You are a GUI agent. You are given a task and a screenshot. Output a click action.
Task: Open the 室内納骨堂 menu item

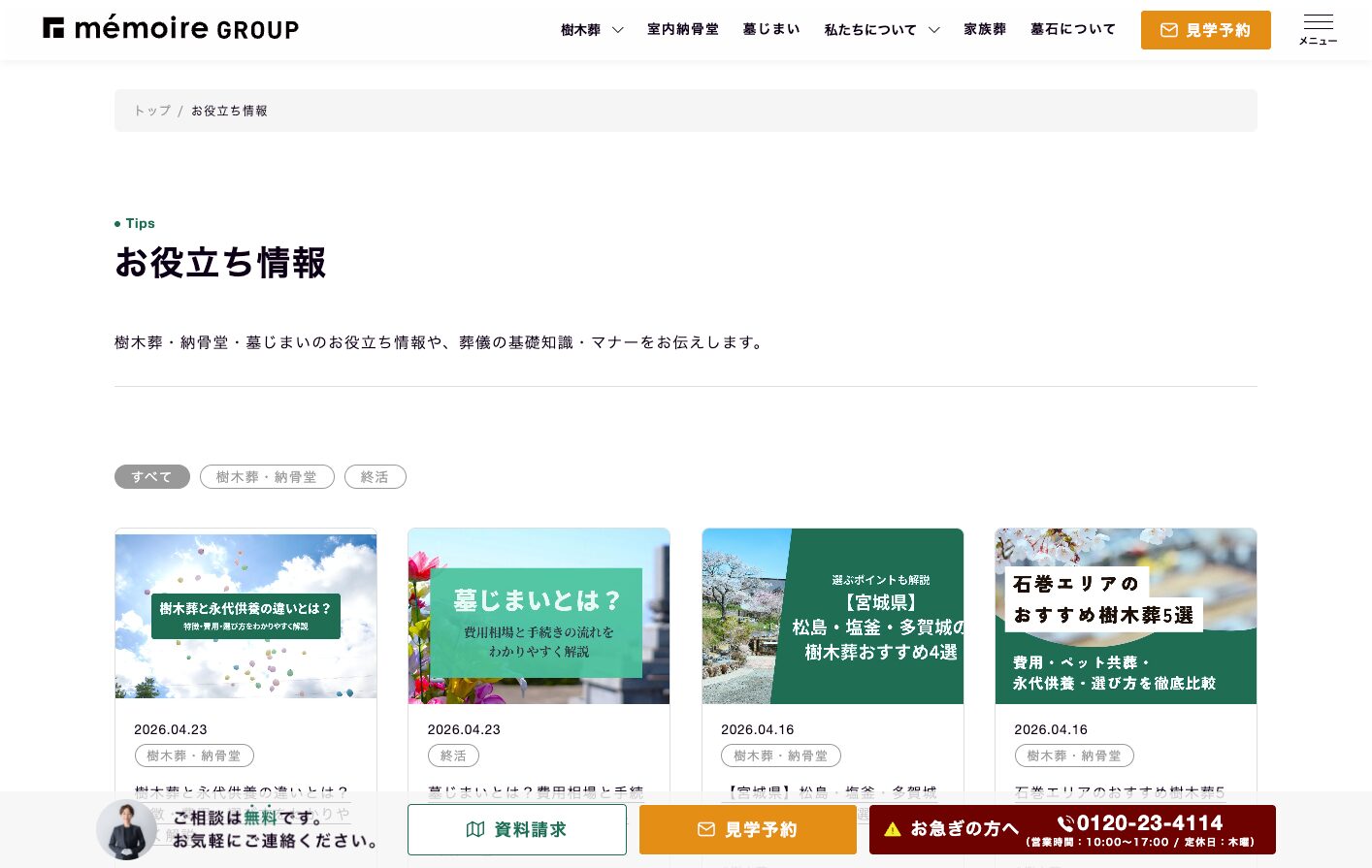(x=683, y=29)
